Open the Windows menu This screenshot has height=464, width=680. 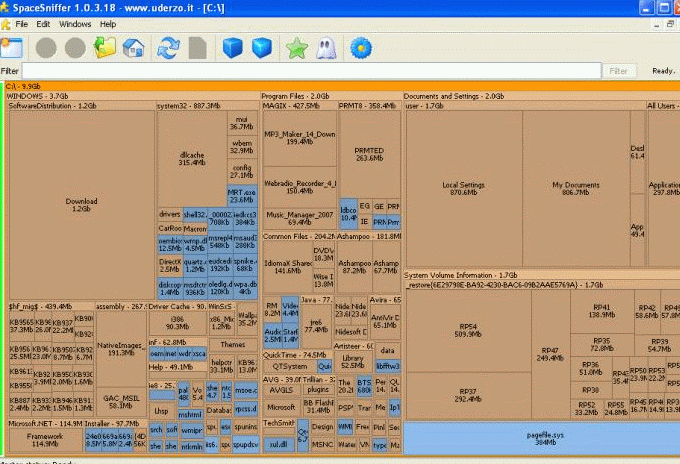pos(74,23)
